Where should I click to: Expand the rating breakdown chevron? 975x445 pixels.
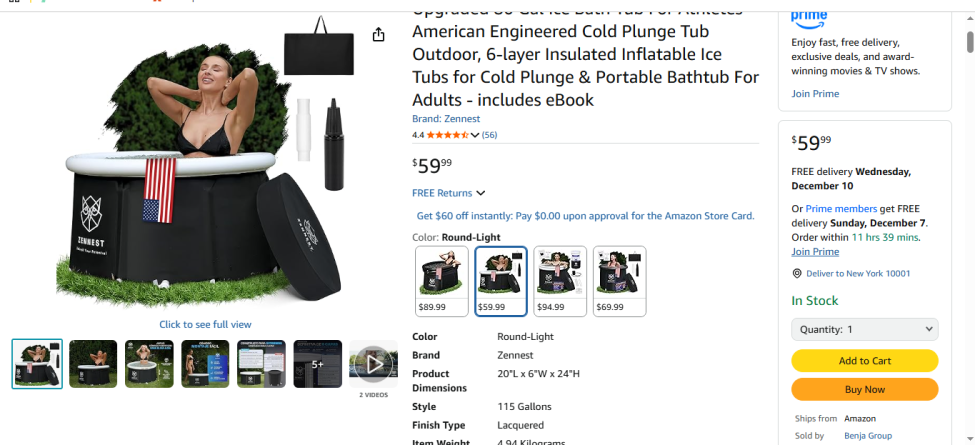coord(475,136)
